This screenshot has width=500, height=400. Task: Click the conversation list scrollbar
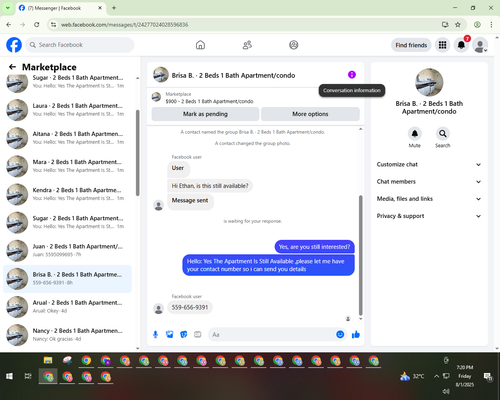click(138, 153)
